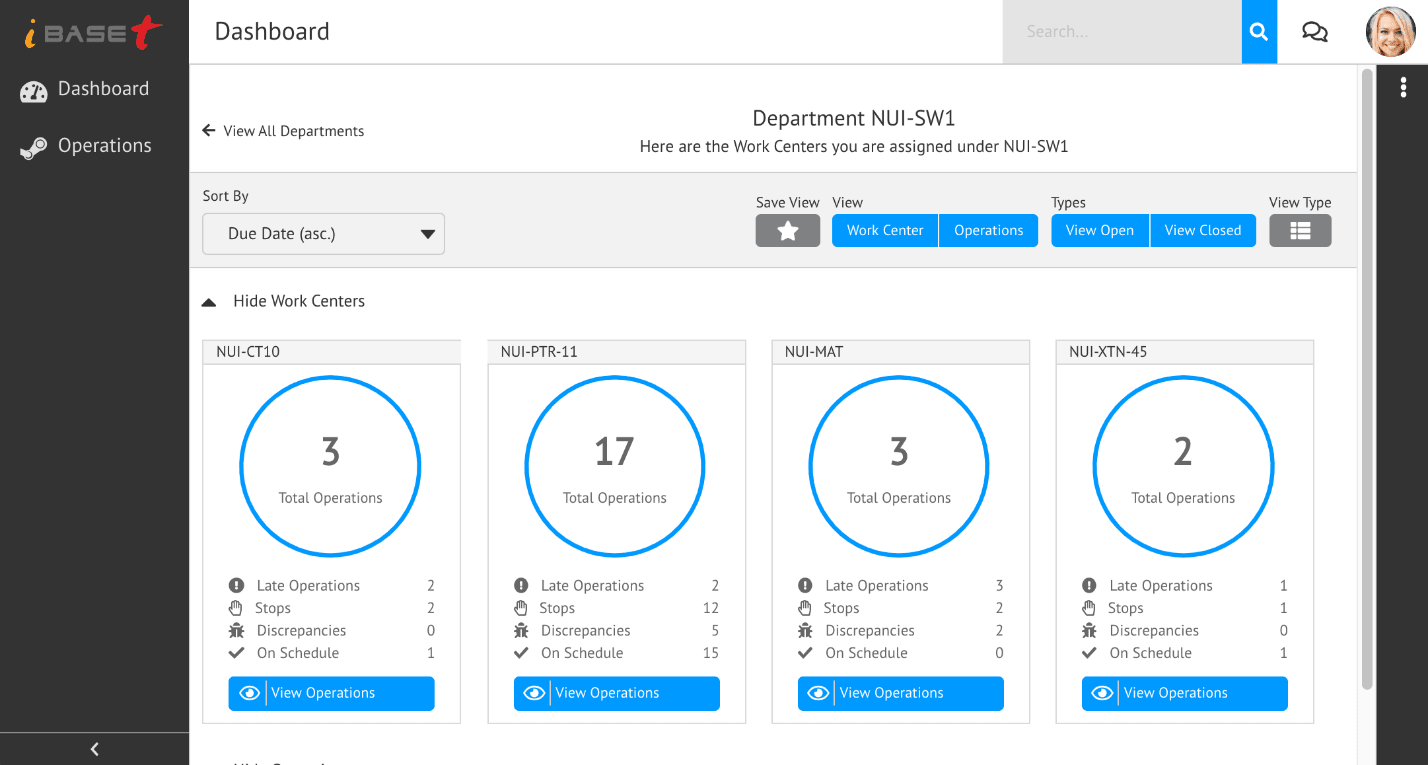Click the search magnifier icon
This screenshot has height=765, width=1428.
[1258, 31]
